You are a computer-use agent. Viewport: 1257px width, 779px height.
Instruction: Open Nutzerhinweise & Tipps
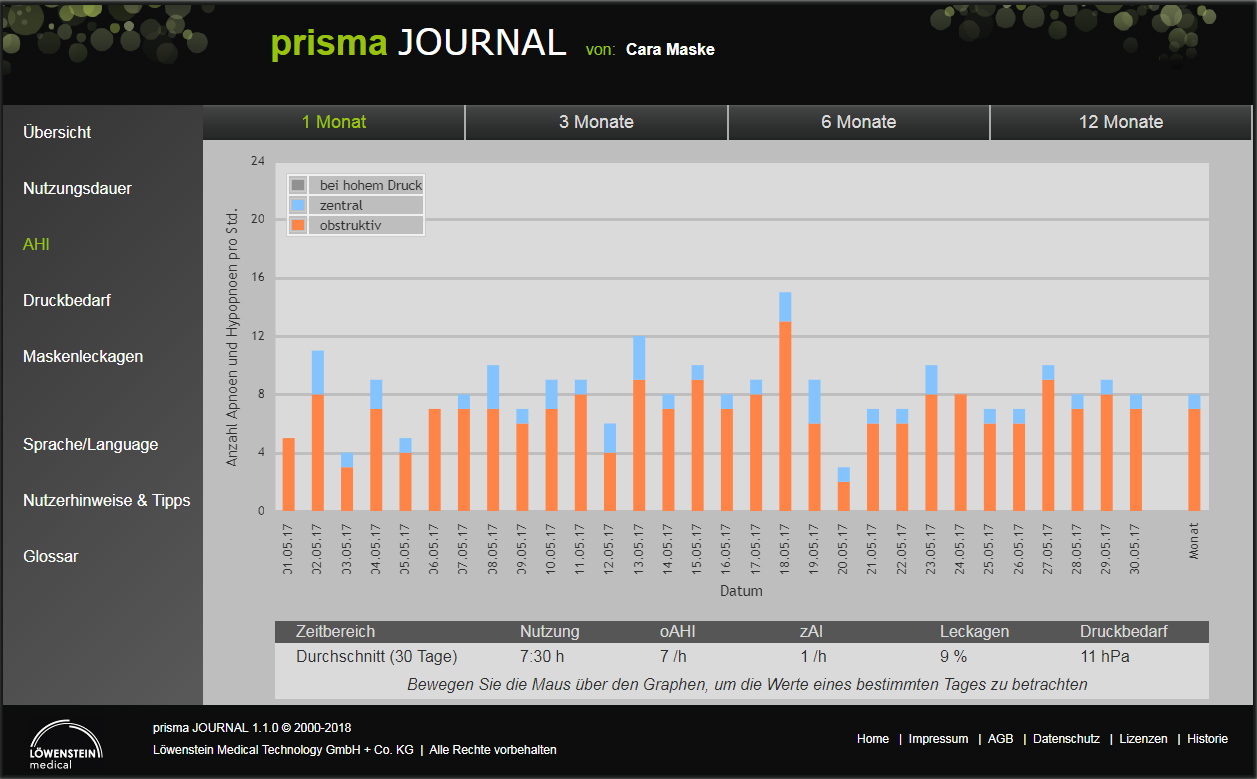[x=106, y=500]
